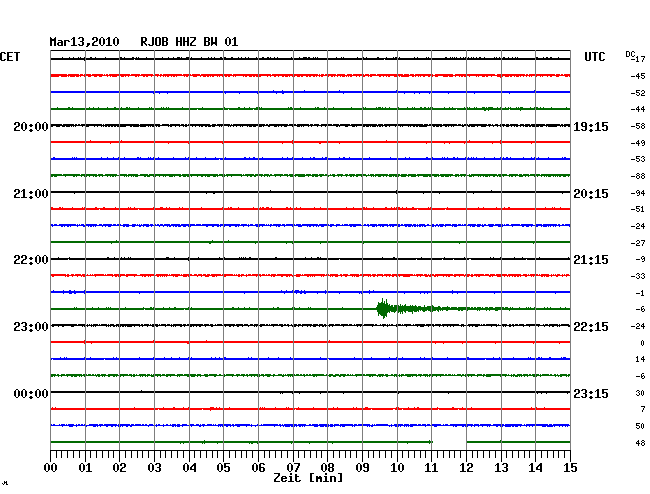Click the DC value -27

pyautogui.click(x=638, y=243)
